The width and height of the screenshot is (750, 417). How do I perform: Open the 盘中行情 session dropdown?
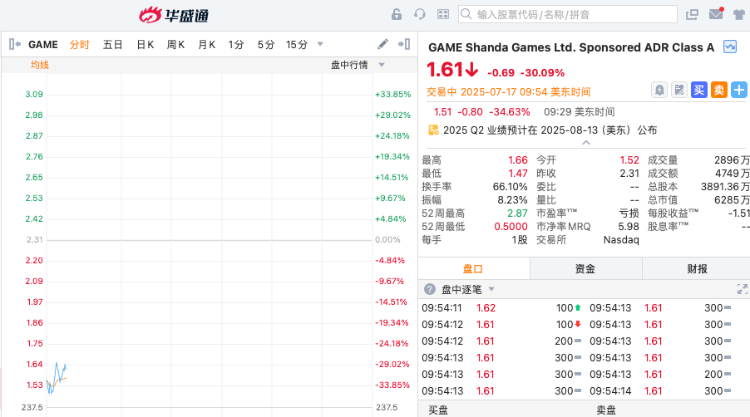click(x=358, y=65)
